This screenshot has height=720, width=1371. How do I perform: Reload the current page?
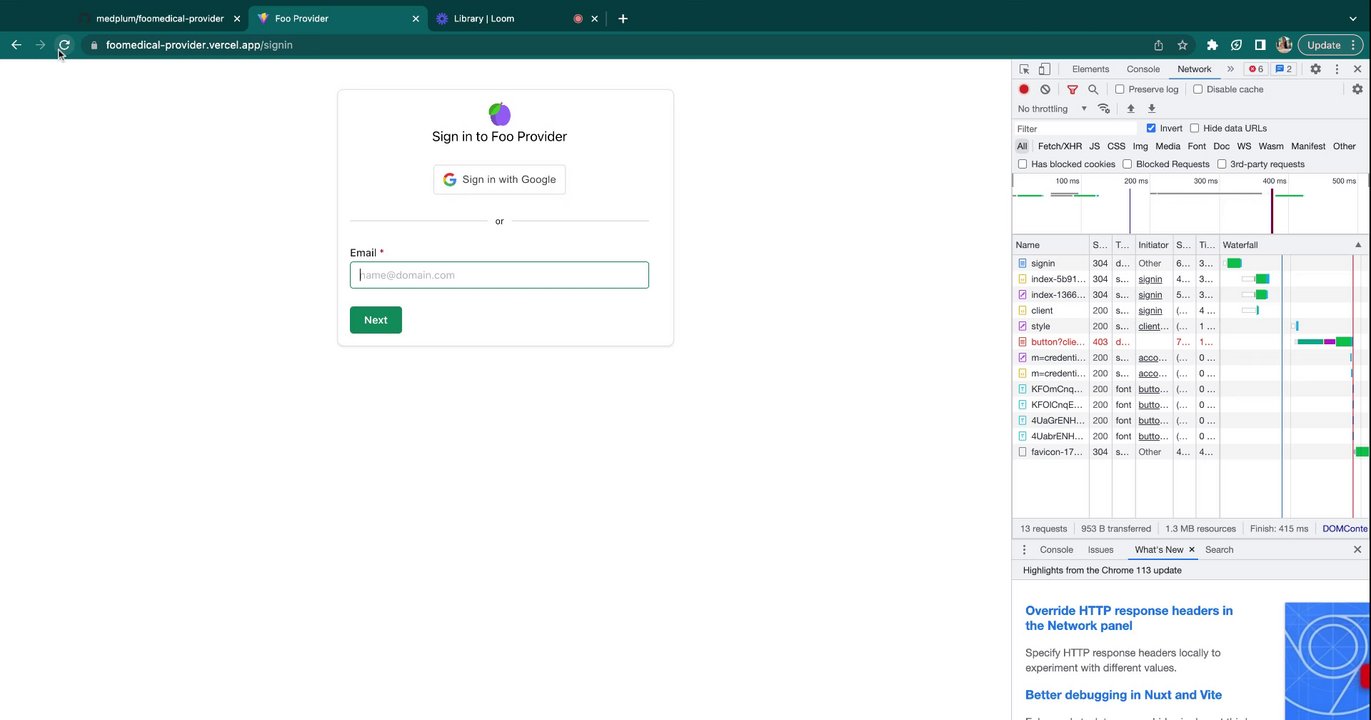(x=64, y=45)
